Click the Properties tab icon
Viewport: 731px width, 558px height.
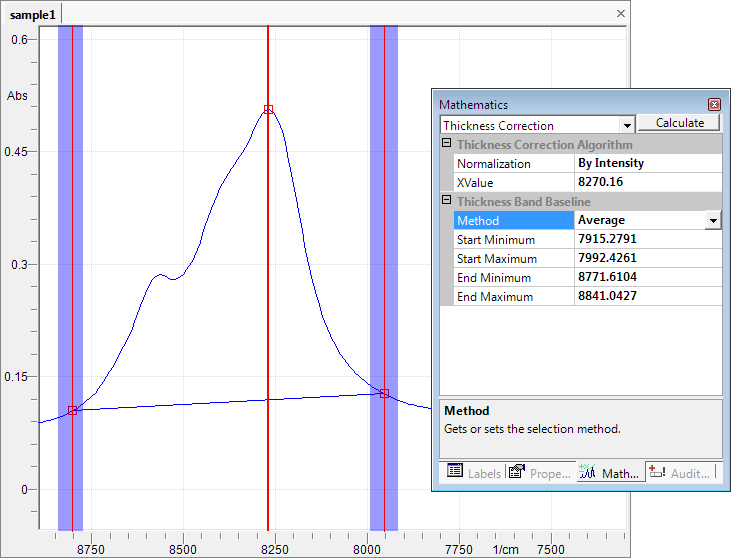(517, 472)
